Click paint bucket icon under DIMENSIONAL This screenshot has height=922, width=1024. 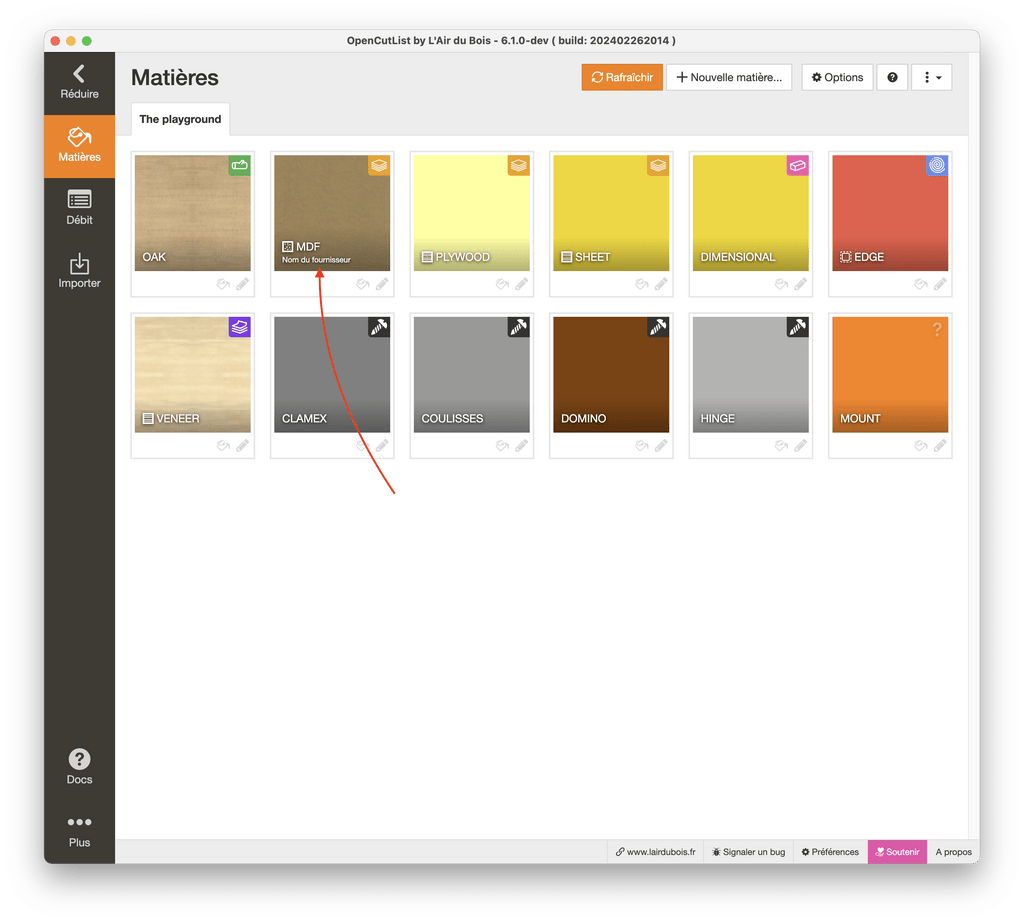(782, 284)
